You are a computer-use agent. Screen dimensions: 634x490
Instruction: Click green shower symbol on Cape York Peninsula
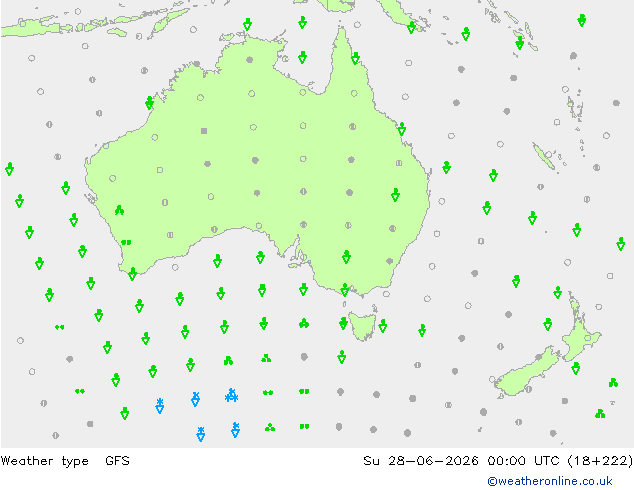(355, 58)
